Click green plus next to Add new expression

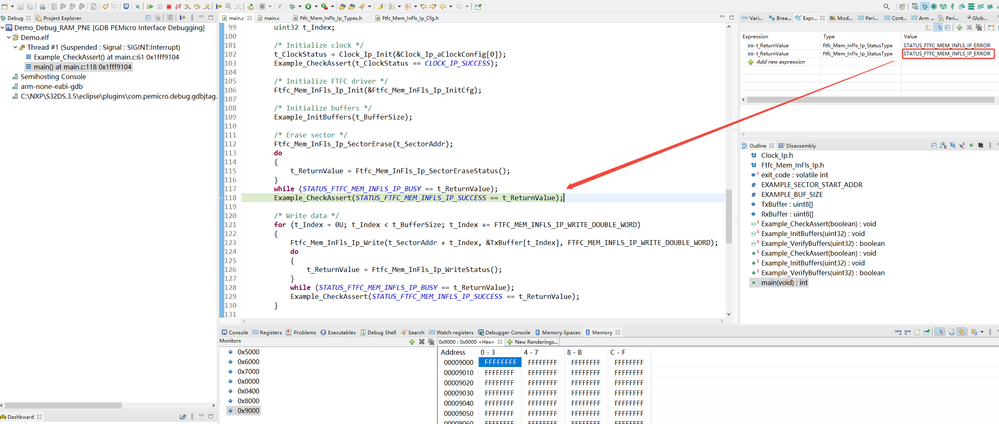click(x=751, y=62)
